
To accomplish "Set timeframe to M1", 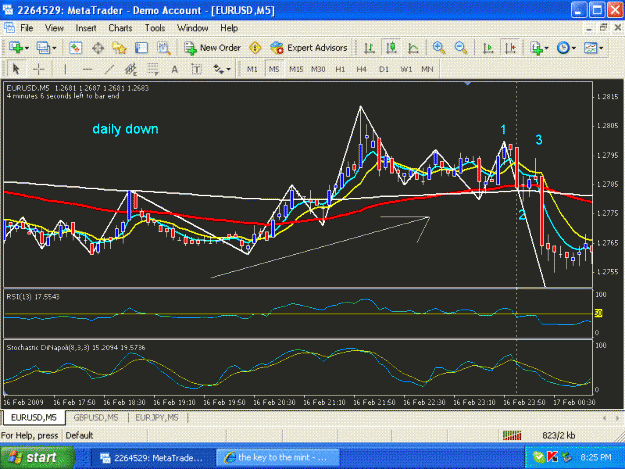I will pyautogui.click(x=252, y=69).
